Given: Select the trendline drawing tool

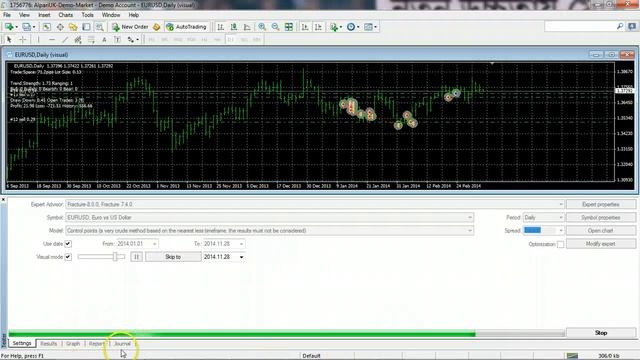Looking at the screenshot, I should coord(65,40).
